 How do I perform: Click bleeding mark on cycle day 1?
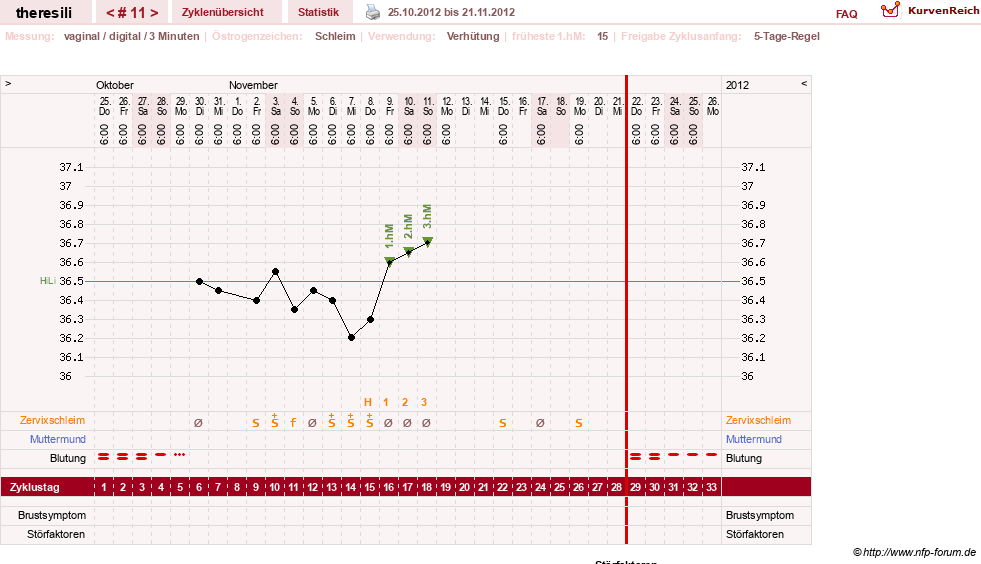tap(104, 457)
